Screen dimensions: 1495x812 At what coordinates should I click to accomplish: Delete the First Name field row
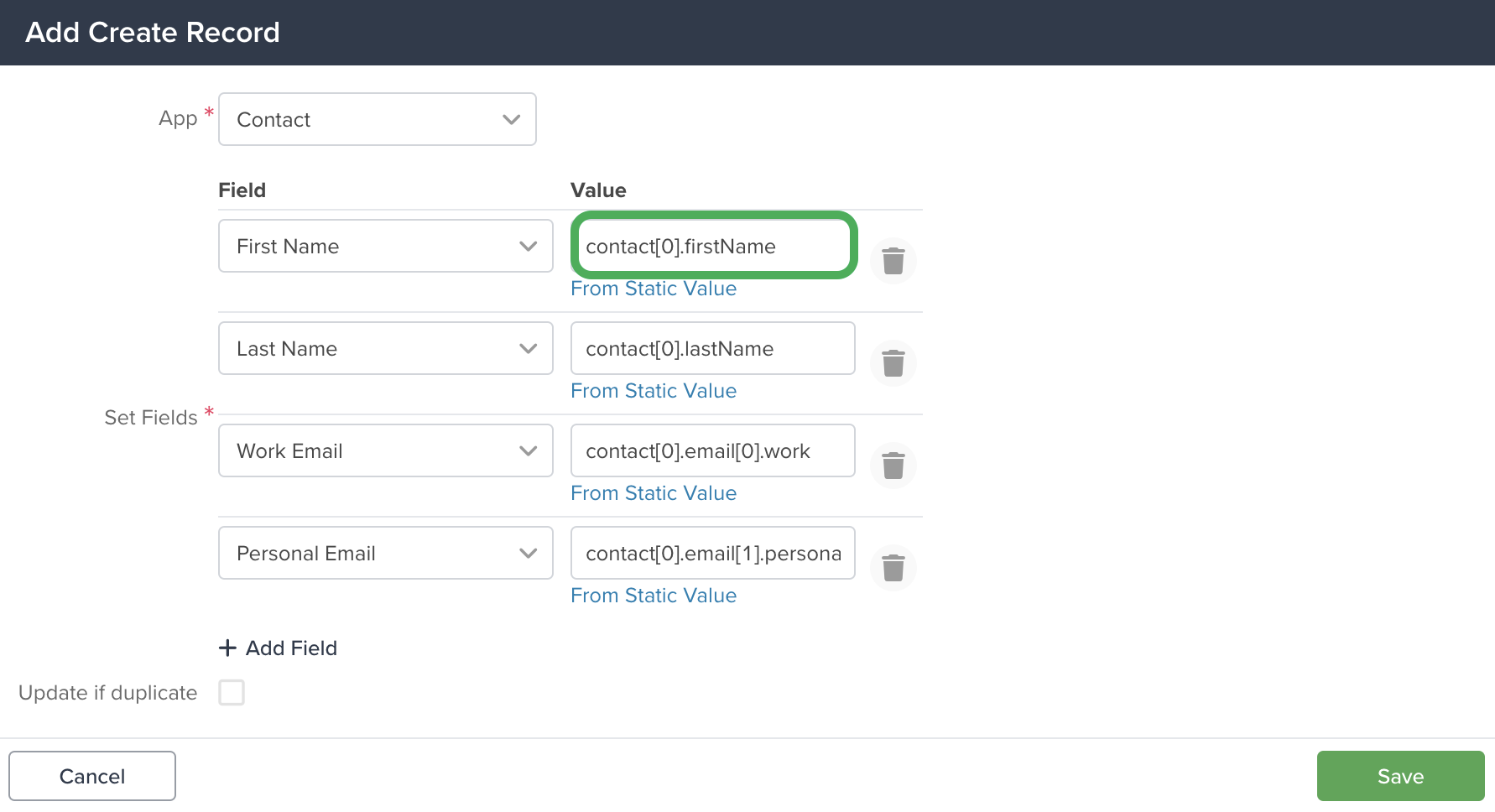893,261
